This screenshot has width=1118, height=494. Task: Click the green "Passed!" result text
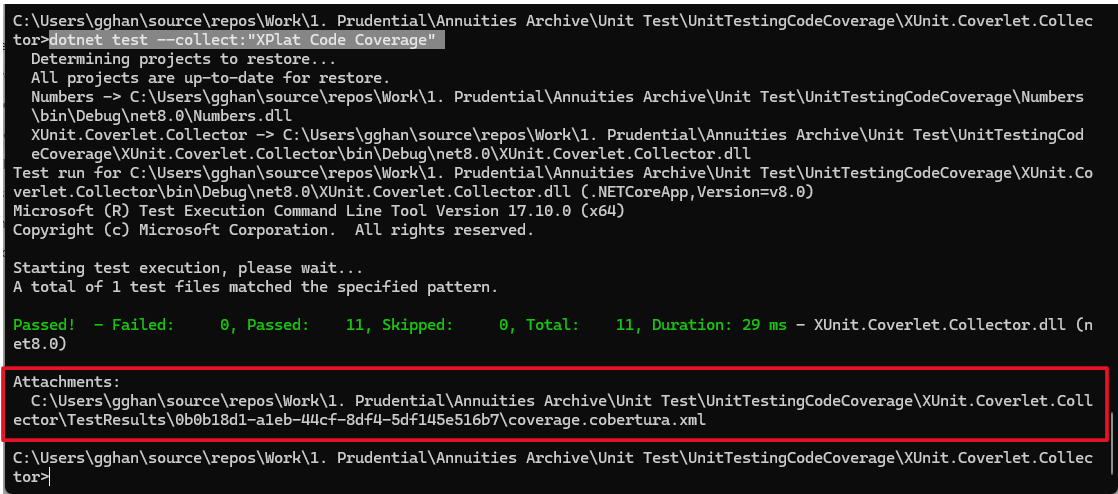coord(44,325)
